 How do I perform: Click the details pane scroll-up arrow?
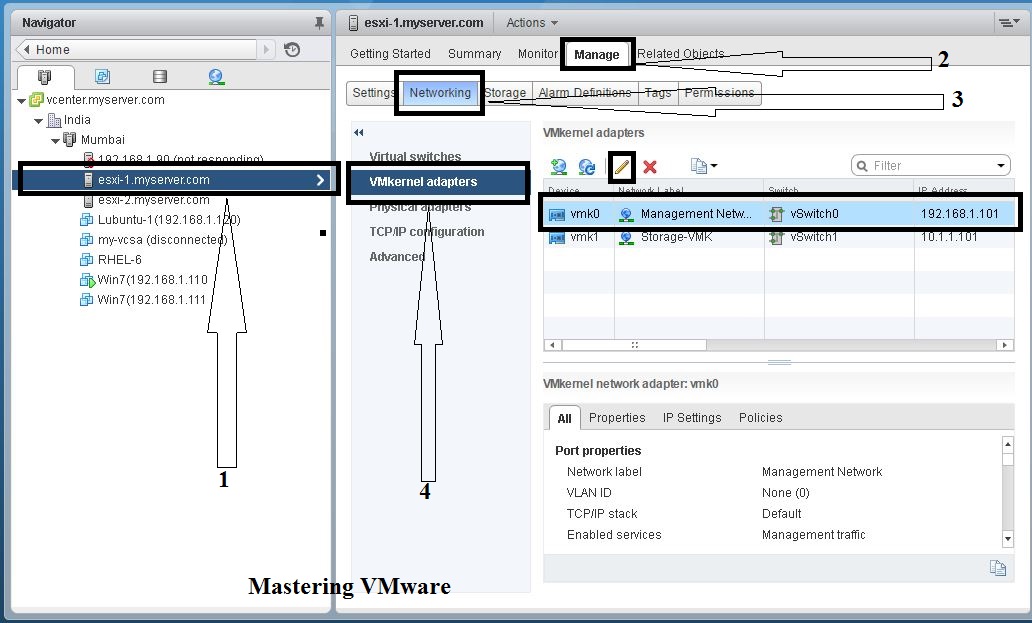pyautogui.click(x=1008, y=443)
